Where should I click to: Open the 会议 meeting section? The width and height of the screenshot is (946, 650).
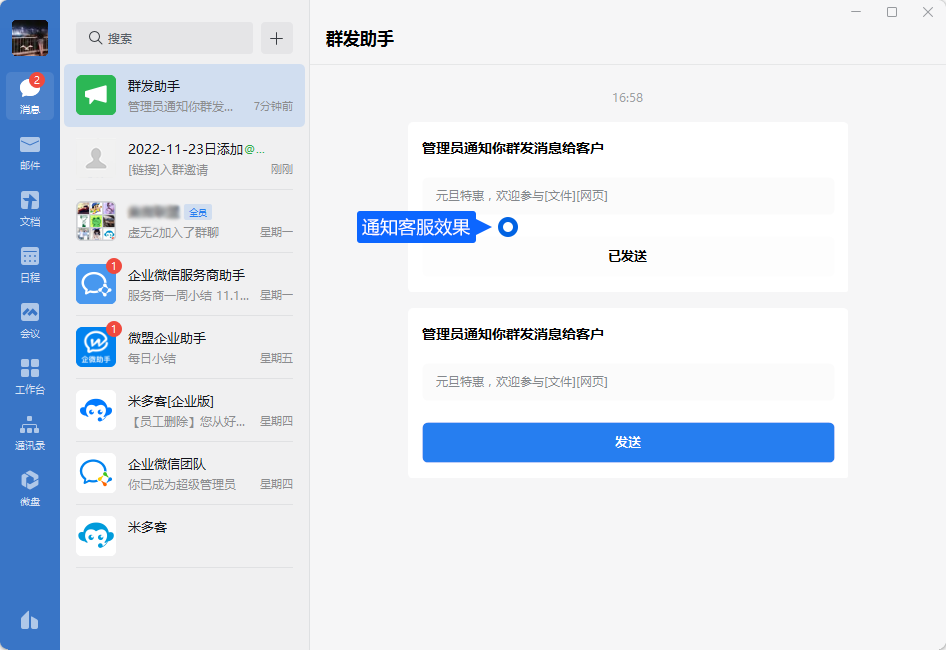coord(30,320)
